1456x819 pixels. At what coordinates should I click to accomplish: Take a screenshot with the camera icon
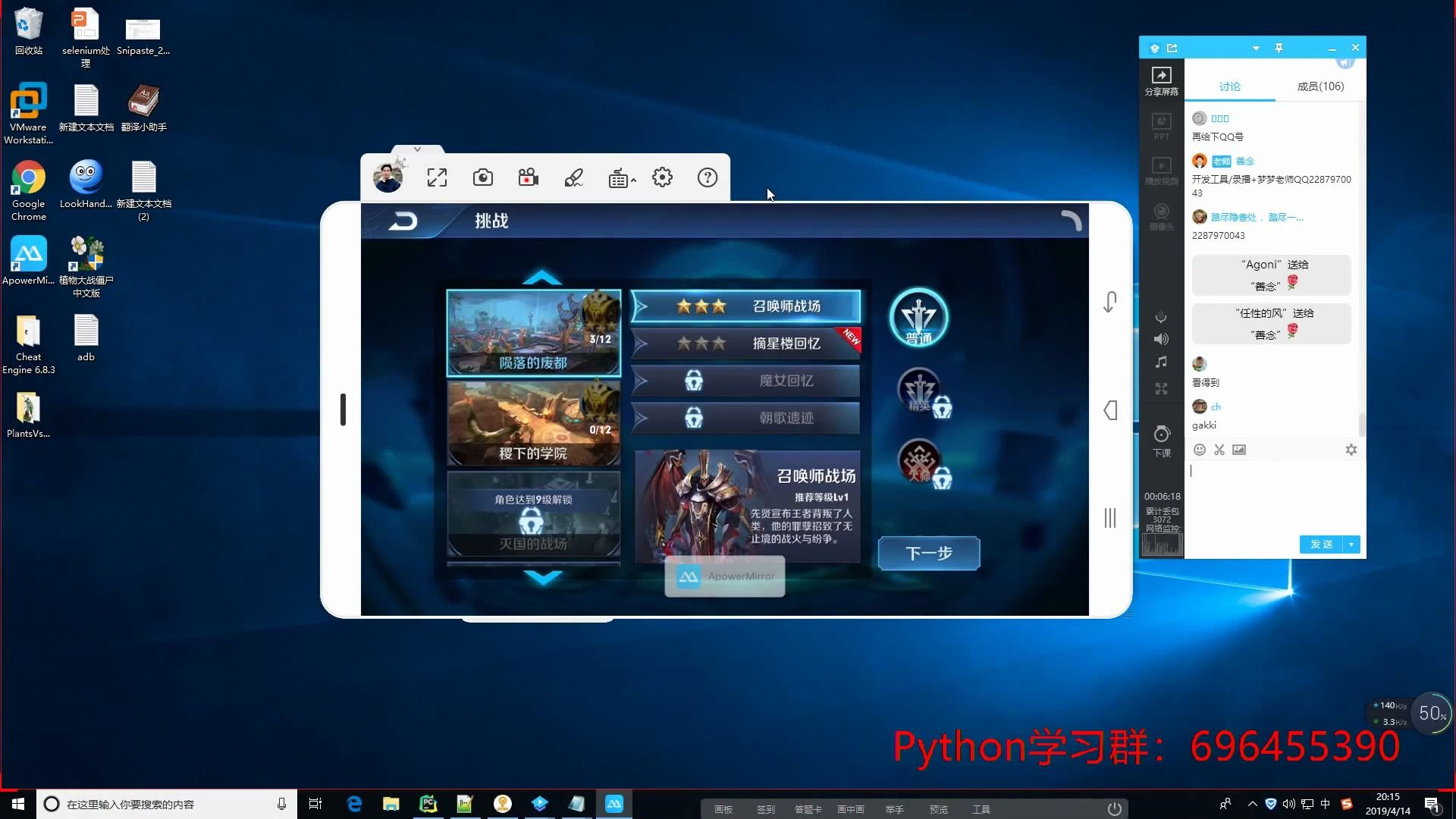click(x=483, y=177)
